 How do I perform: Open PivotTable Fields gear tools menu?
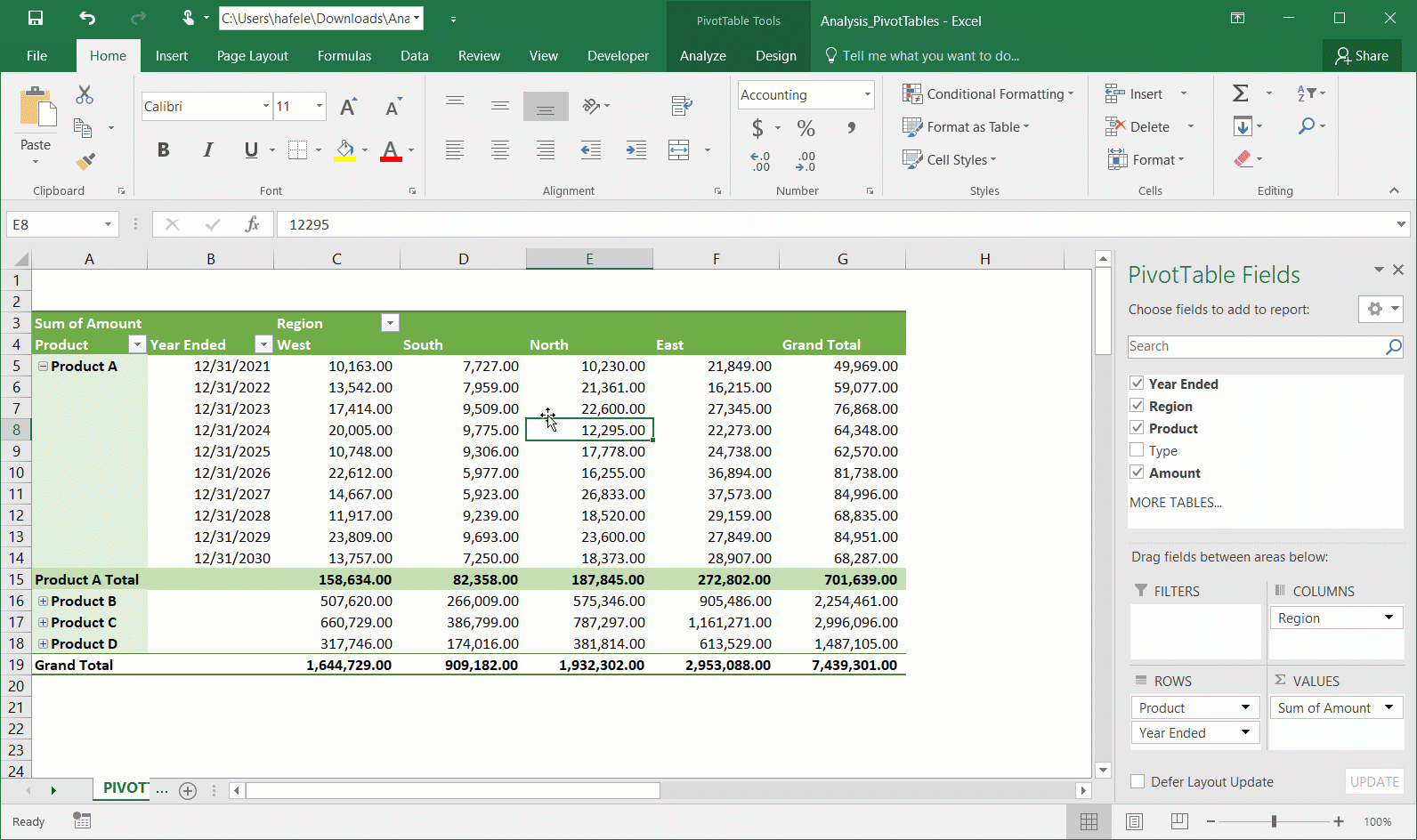[1381, 309]
